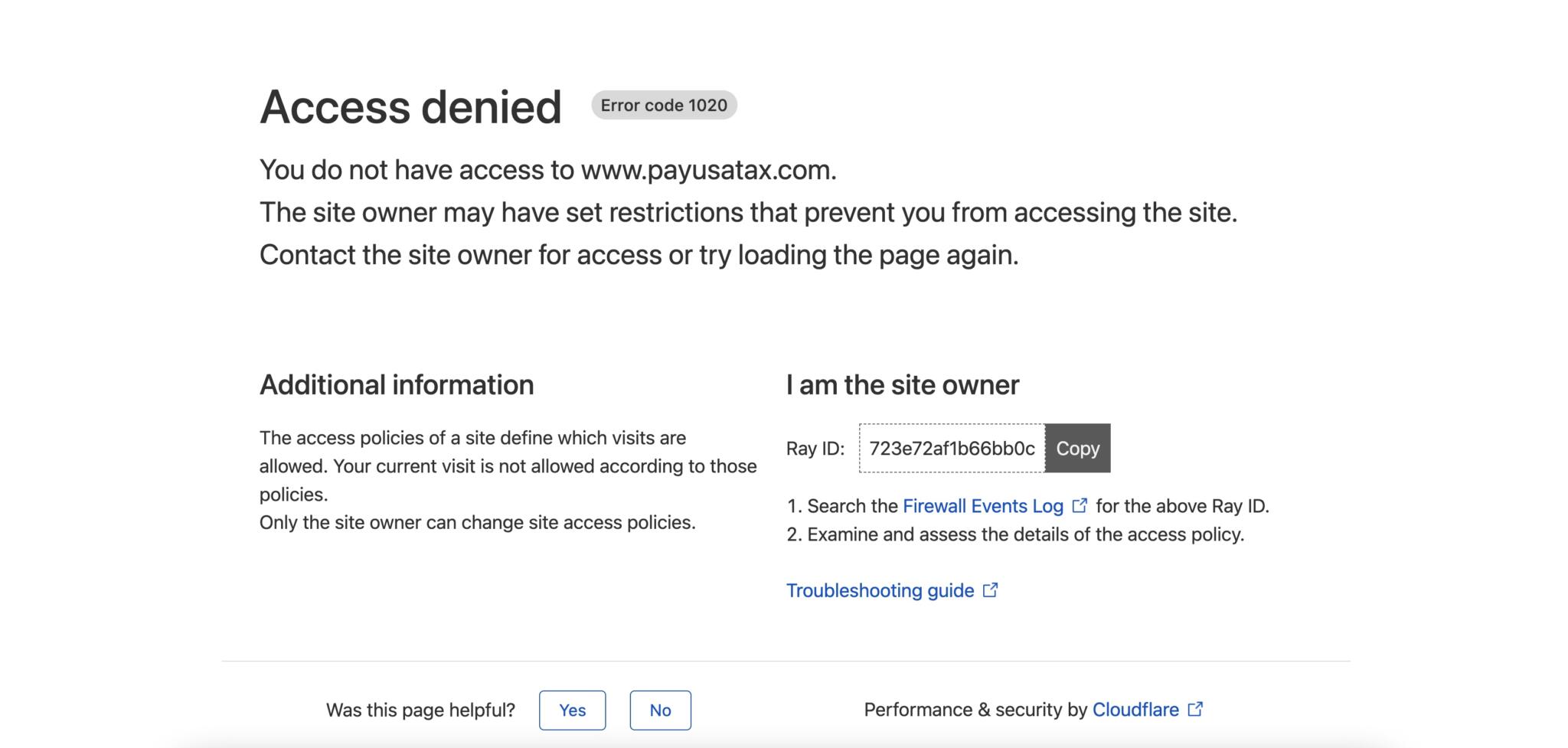Open the Troubleshooting guide link
This screenshot has height=748, width=1568.
pyautogui.click(x=880, y=590)
